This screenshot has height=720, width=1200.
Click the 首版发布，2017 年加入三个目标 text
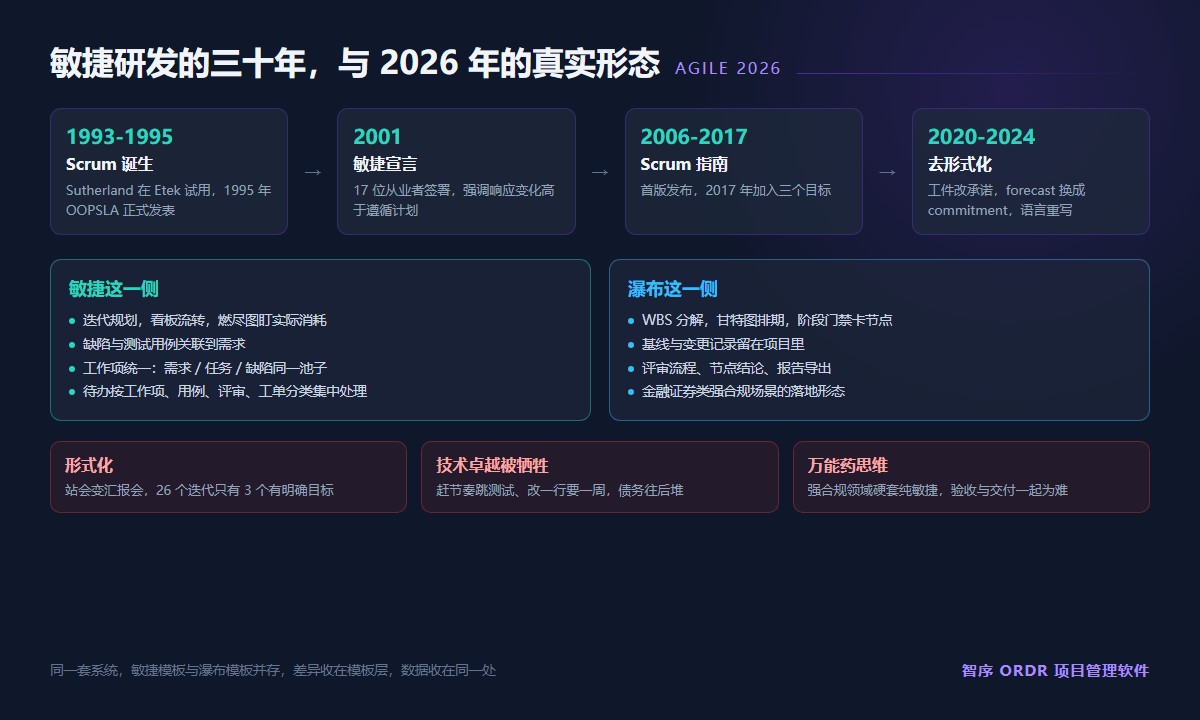pyautogui.click(x=736, y=190)
